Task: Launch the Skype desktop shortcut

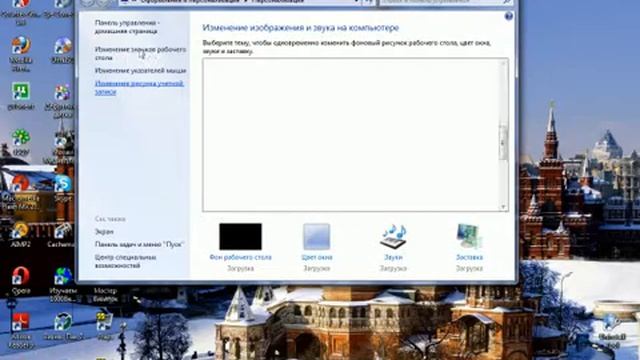Action: (x=62, y=189)
